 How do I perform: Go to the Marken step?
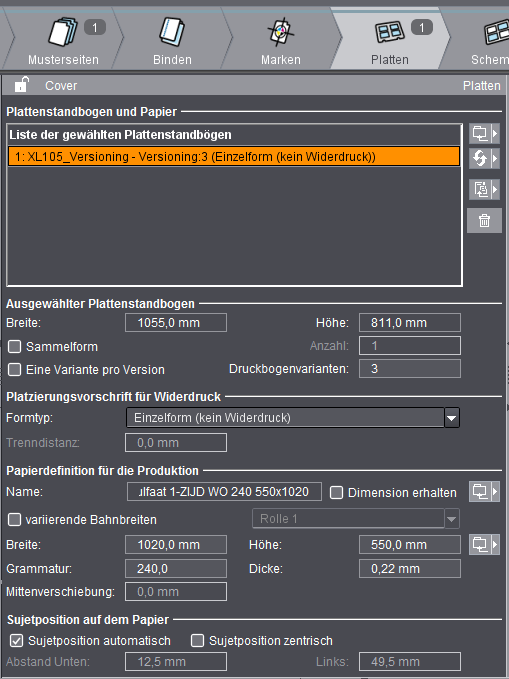[x=281, y=40]
